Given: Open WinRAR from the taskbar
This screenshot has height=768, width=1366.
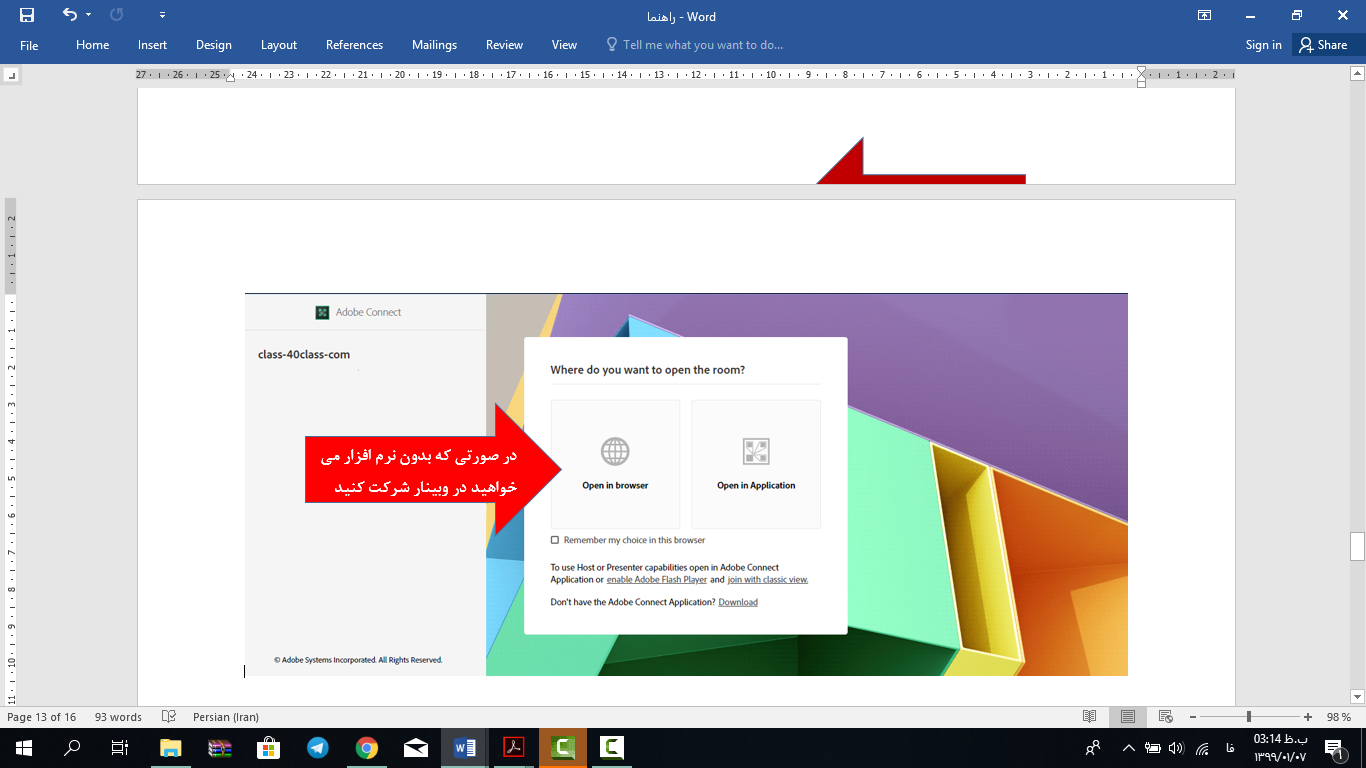Looking at the screenshot, I should [x=220, y=748].
